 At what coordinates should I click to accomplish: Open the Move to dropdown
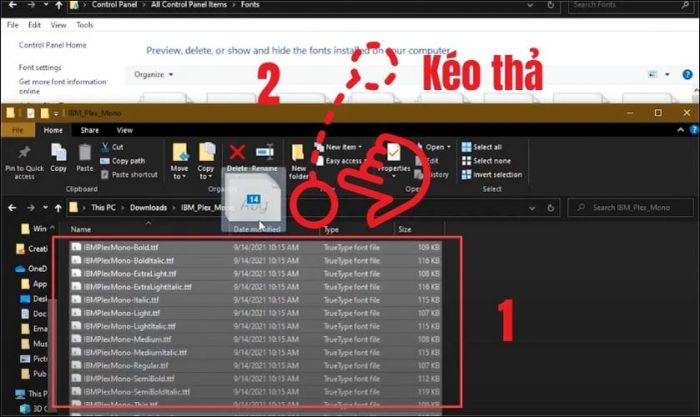tap(179, 162)
